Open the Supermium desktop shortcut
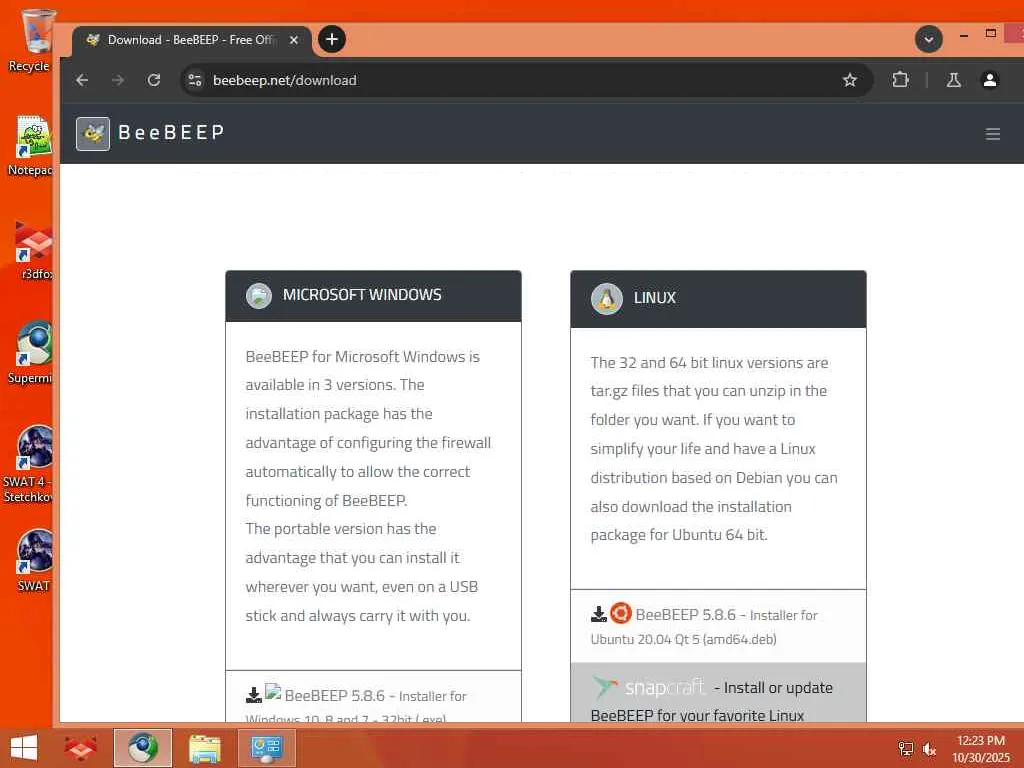This screenshot has height=768, width=1024. [x=30, y=353]
